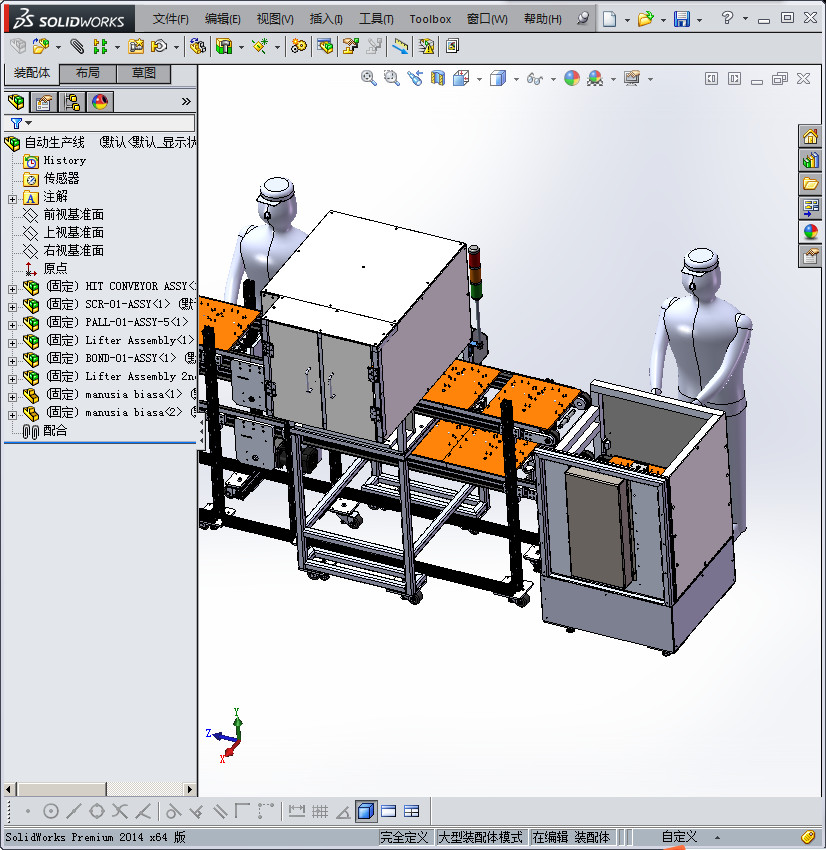
Task: Click the Zoom to Fit magnifier icon
Action: click(369, 78)
